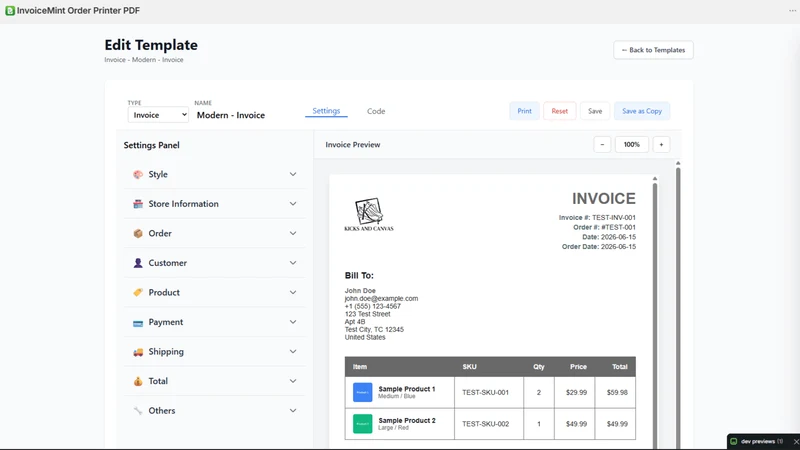800x450 pixels.
Task: Expand the Payment section chevron
Action: click(x=293, y=322)
